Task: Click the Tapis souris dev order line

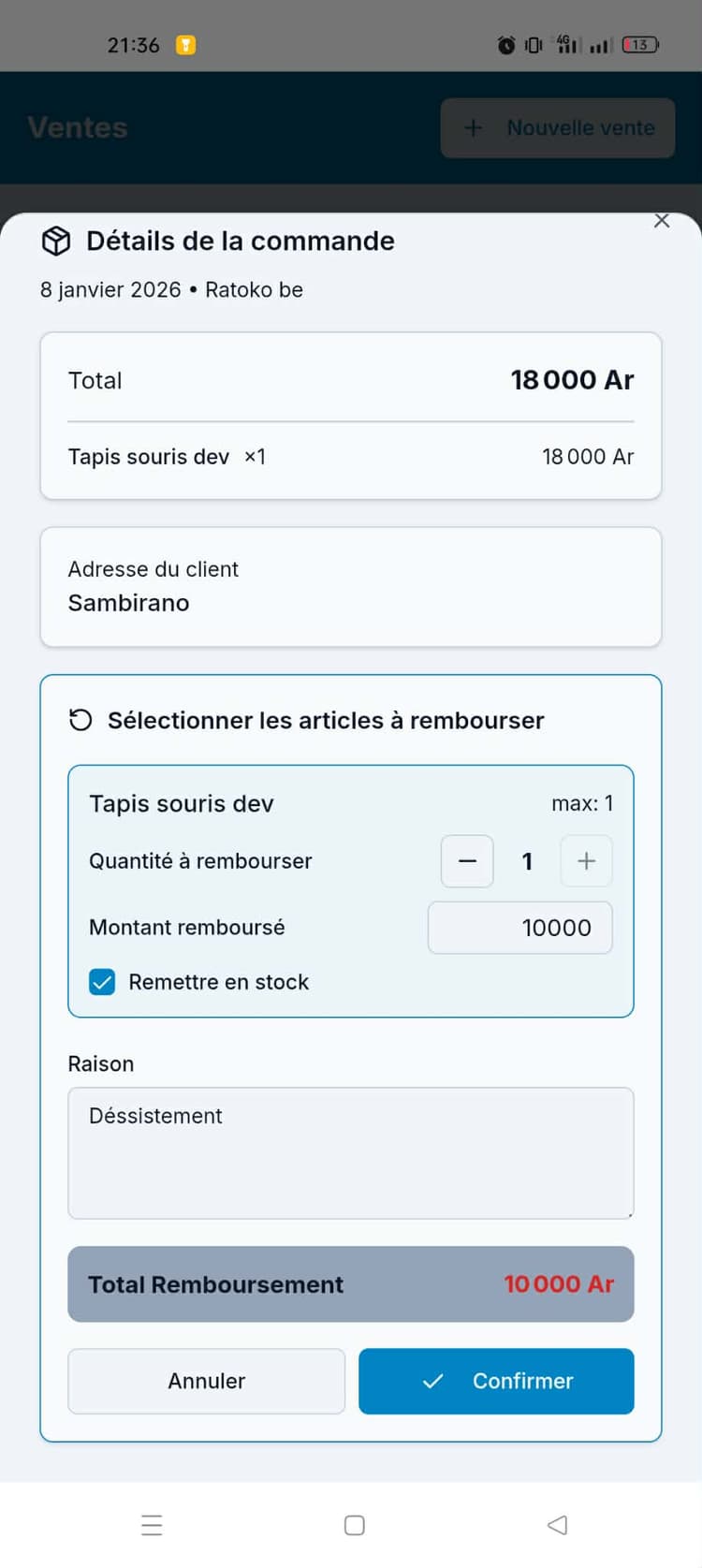Action: [351, 457]
